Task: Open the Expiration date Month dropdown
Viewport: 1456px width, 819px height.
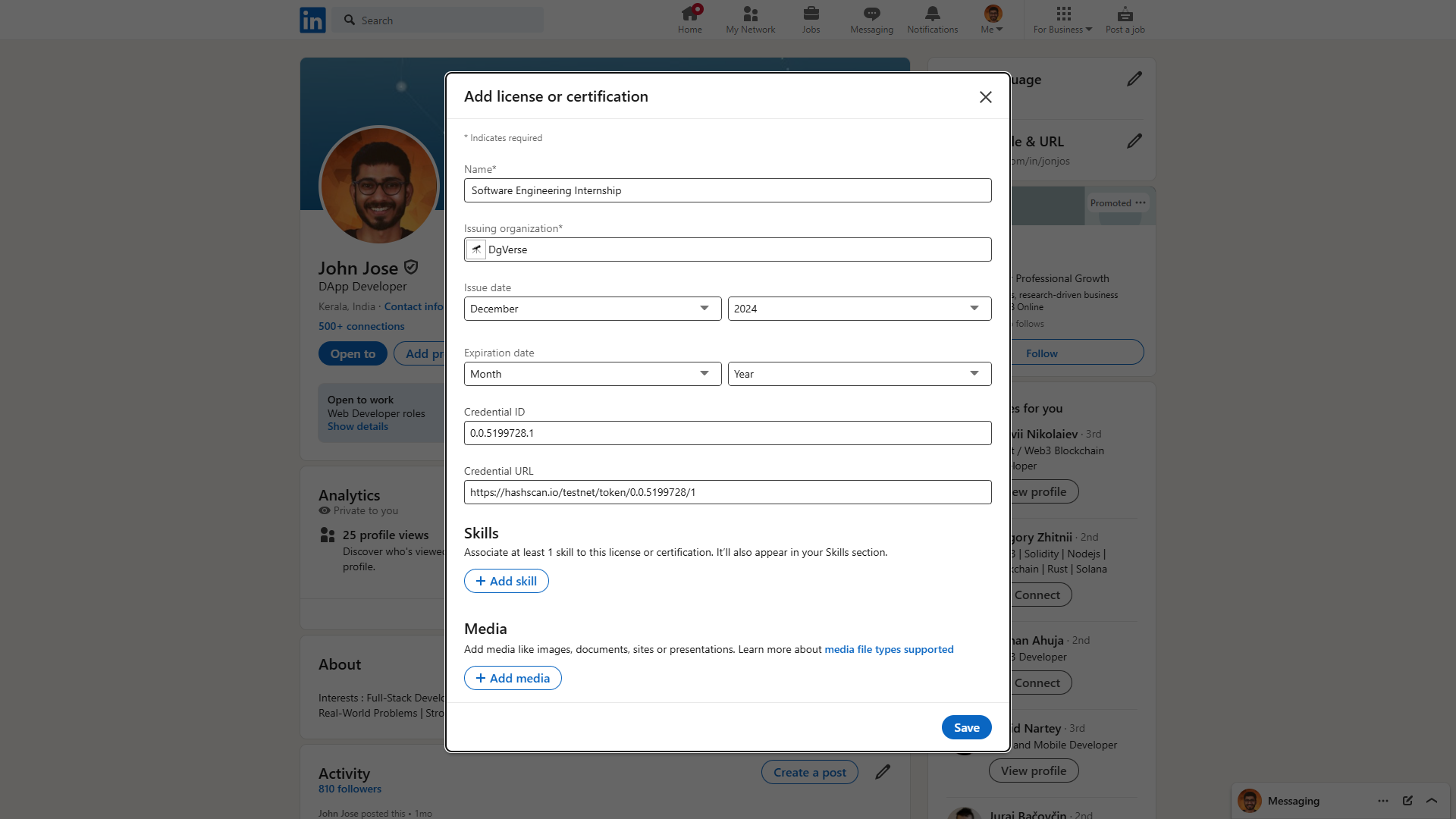Action: coord(592,374)
